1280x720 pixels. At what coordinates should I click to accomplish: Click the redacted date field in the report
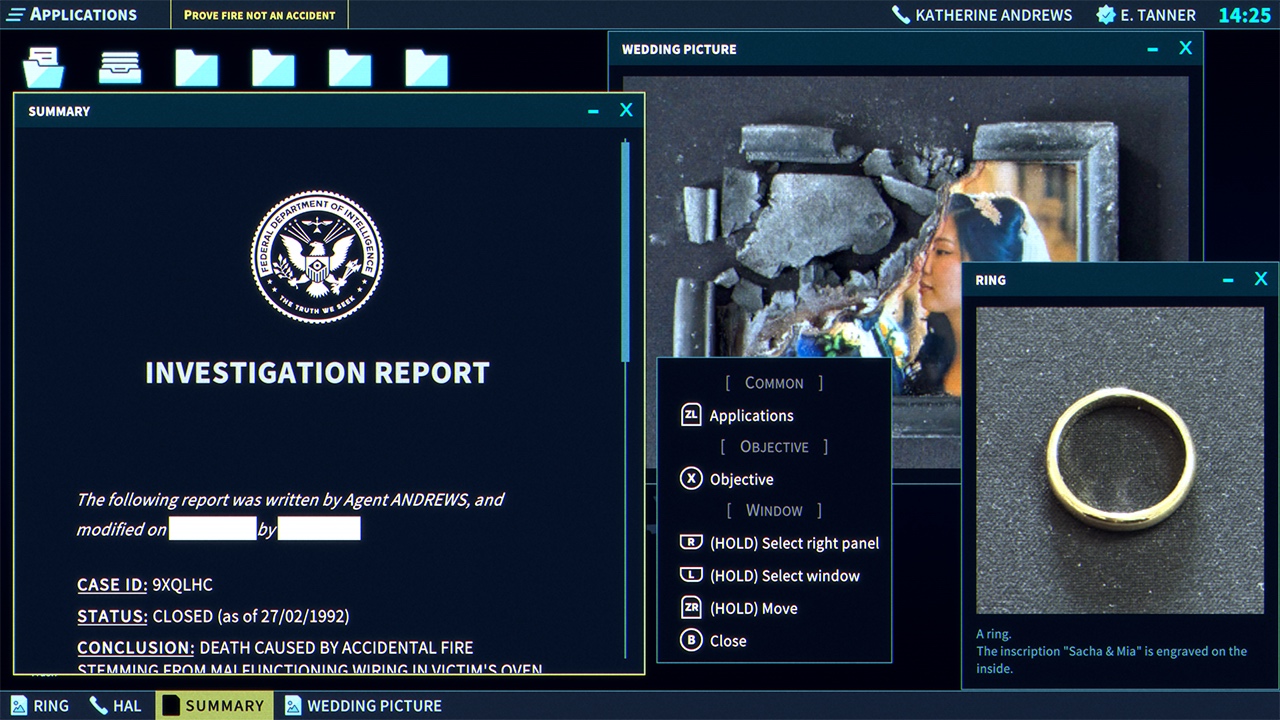tap(213, 528)
